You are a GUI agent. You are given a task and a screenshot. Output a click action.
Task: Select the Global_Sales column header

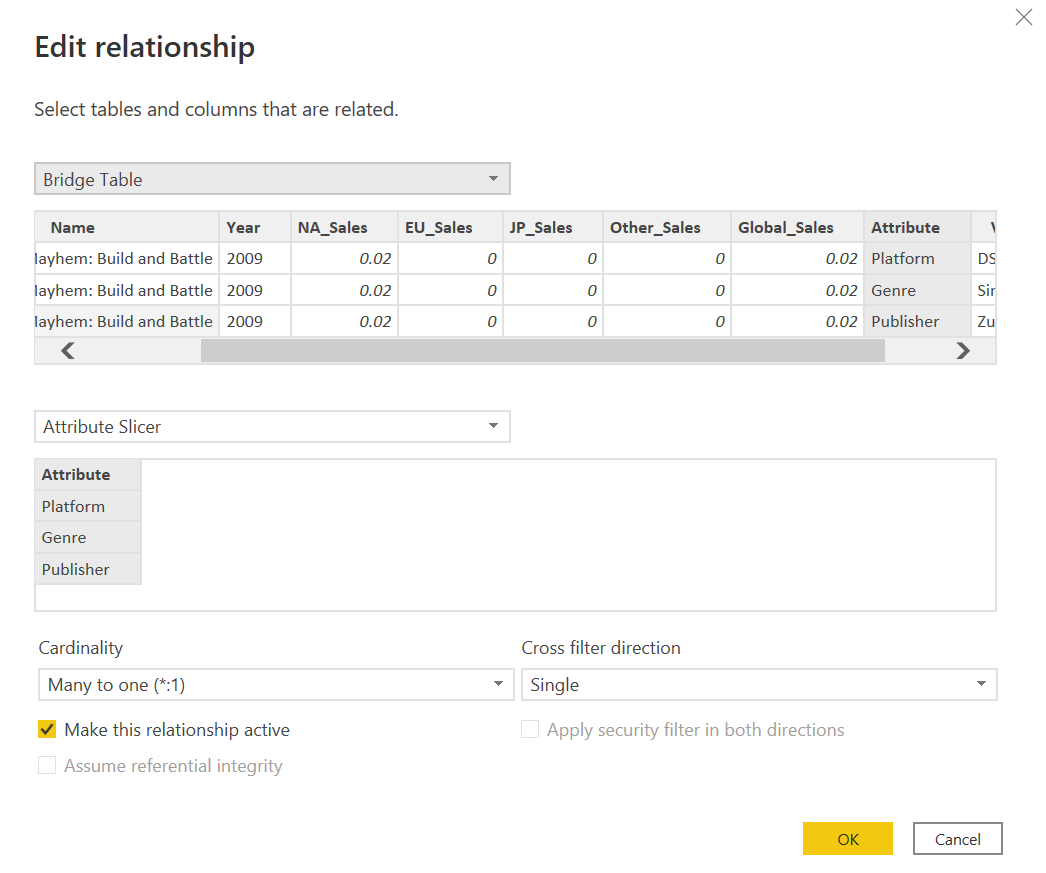coord(785,227)
